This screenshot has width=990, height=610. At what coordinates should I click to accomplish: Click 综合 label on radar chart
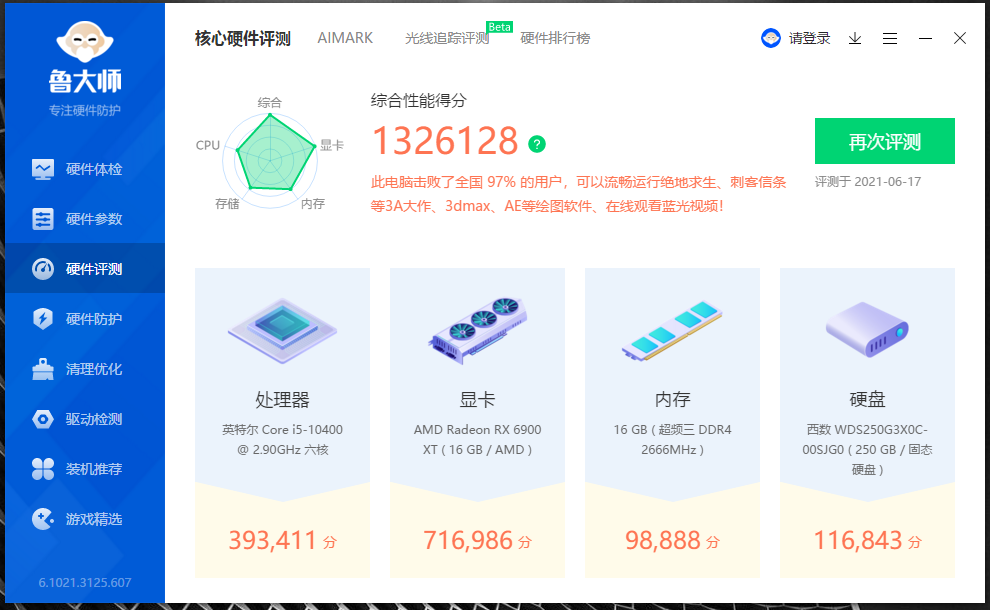tap(270, 102)
